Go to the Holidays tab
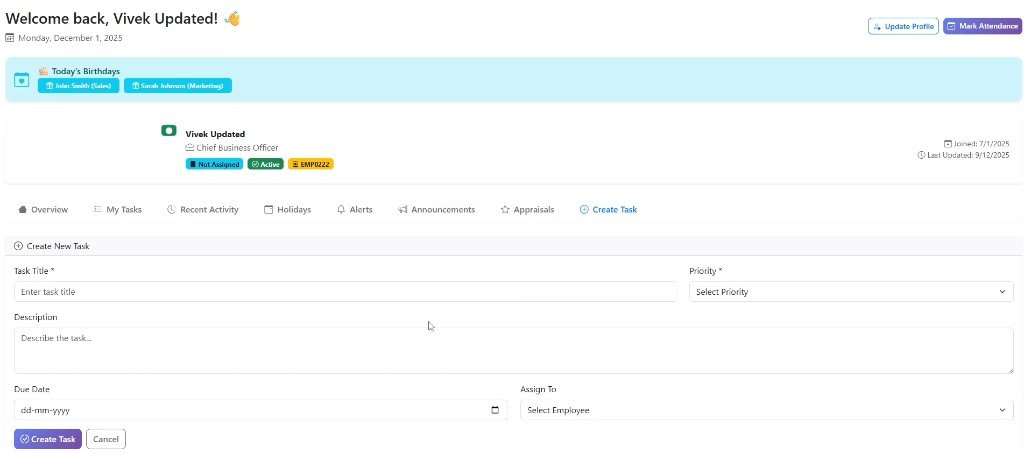 (x=287, y=210)
